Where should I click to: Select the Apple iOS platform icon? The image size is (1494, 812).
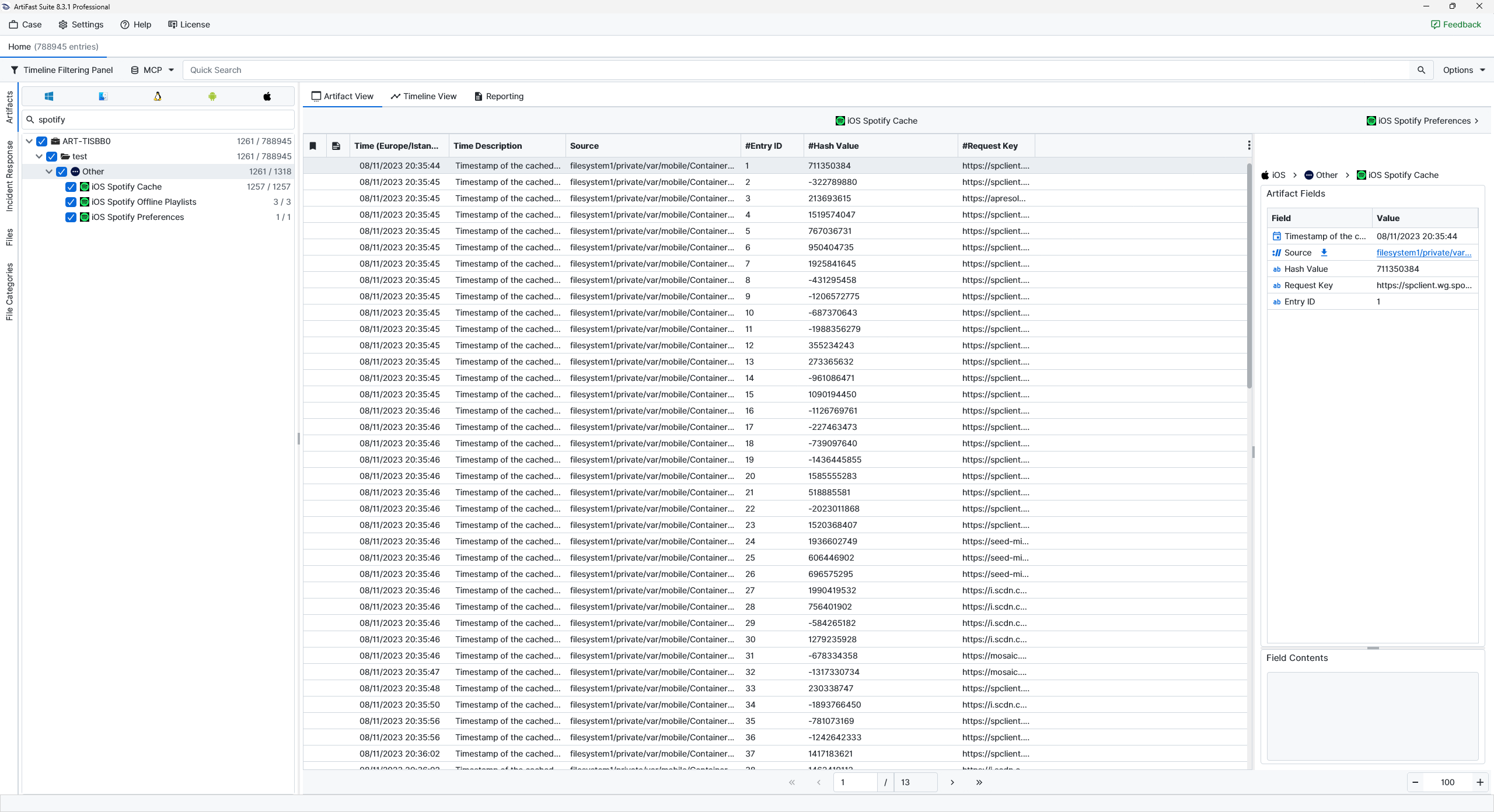click(x=267, y=96)
